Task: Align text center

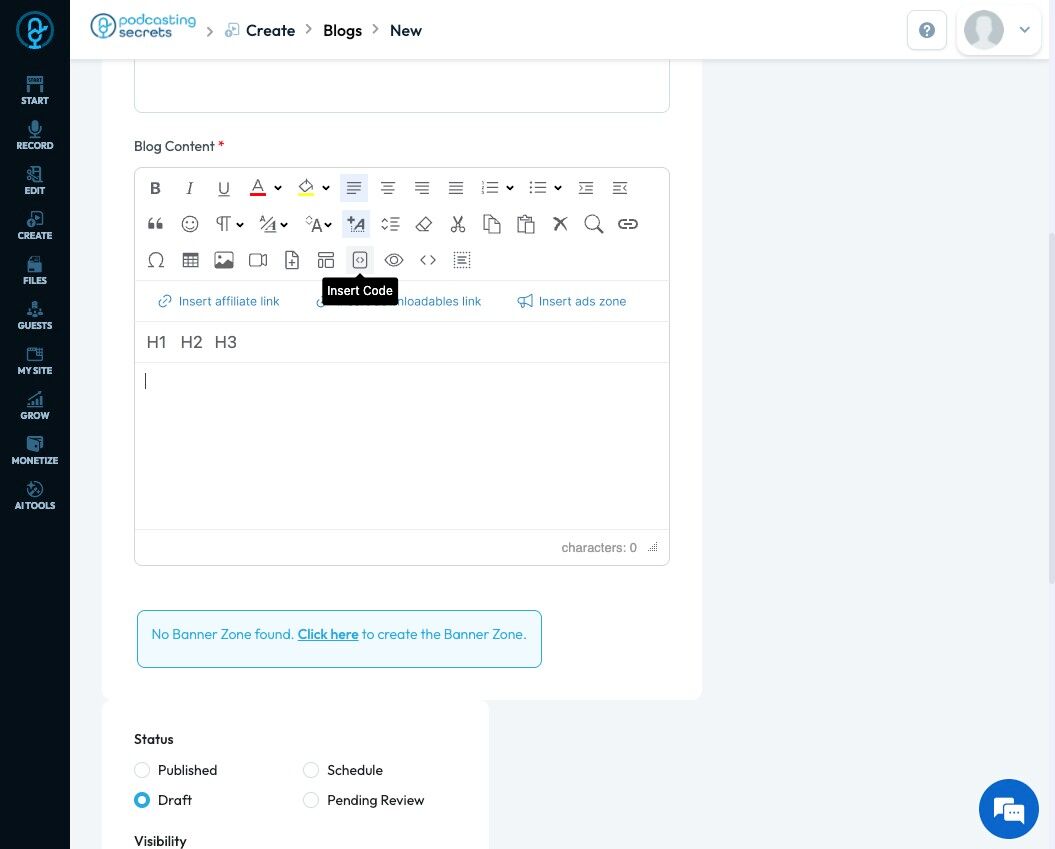Action: click(x=388, y=188)
